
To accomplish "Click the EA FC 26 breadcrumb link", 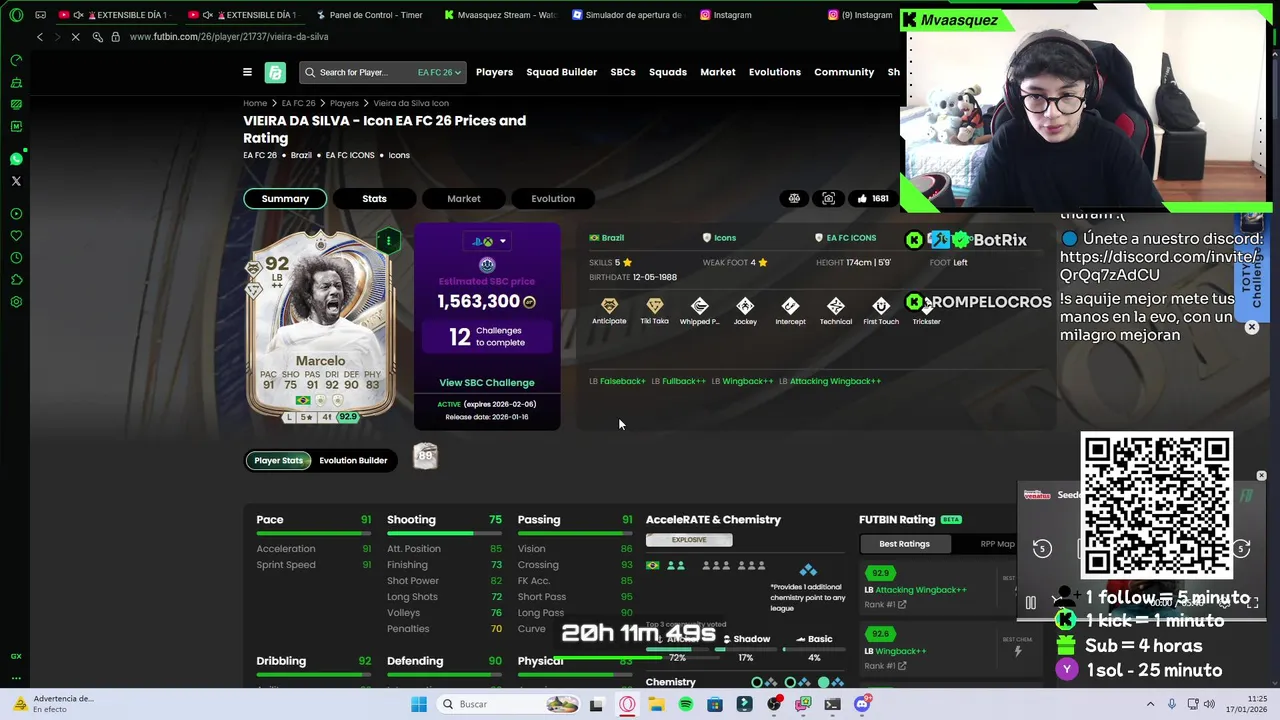I will (x=298, y=103).
